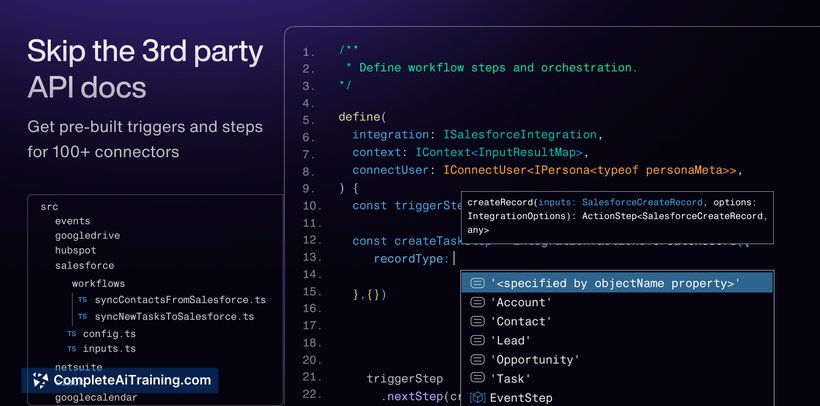Open the events folder
The height and width of the screenshot is (406, 820).
73,221
